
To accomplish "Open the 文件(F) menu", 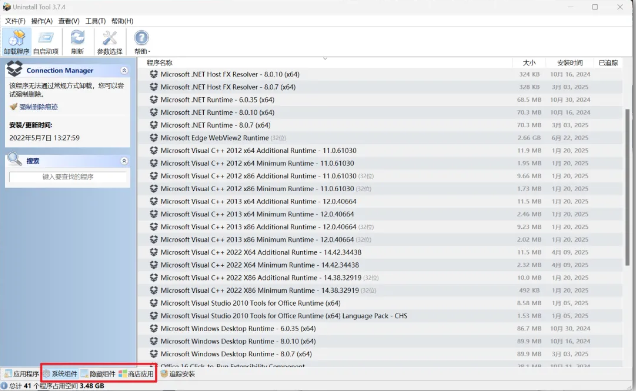I will [x=15, y=21].
